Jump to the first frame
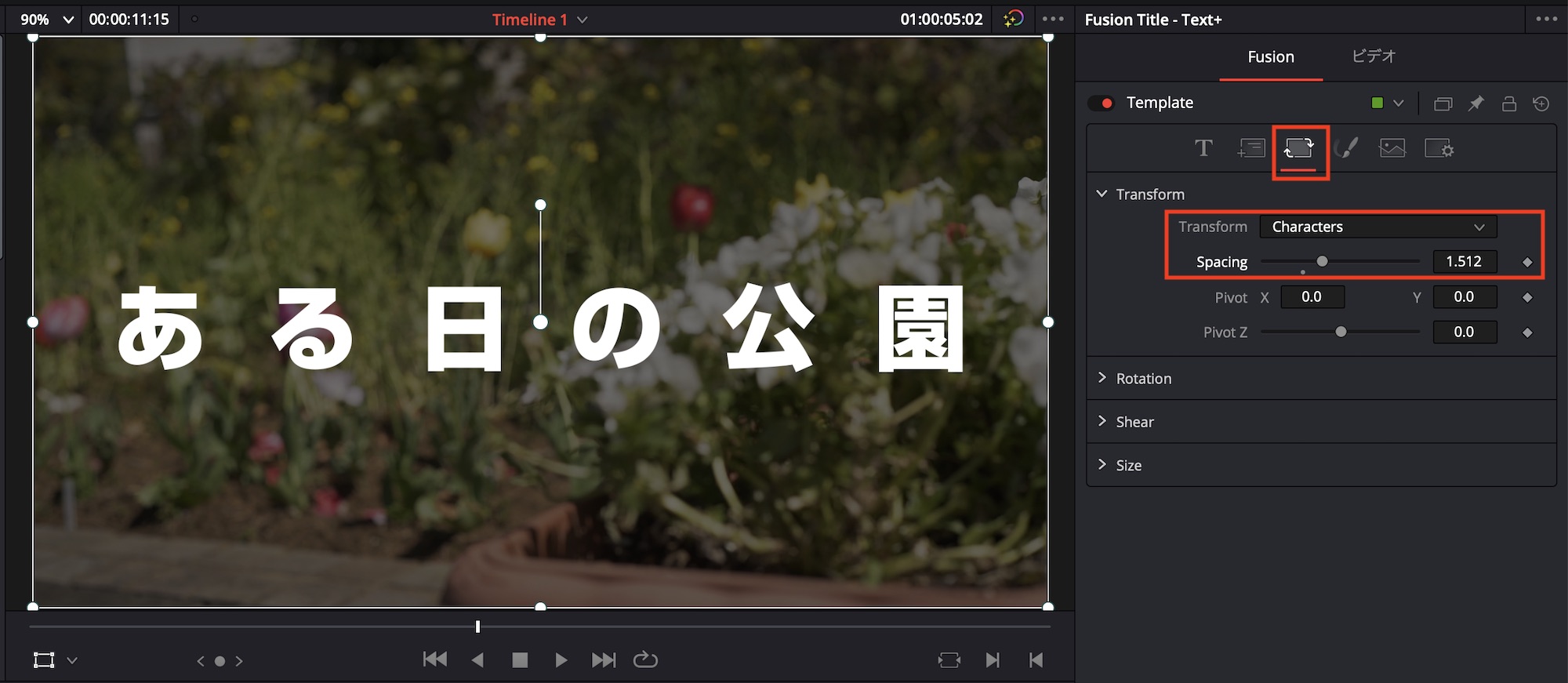 (x=435, y=659)
